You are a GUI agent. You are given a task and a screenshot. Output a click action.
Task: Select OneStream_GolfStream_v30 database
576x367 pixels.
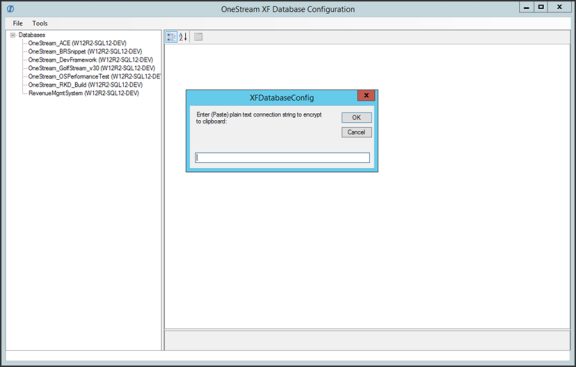point(91,68)
